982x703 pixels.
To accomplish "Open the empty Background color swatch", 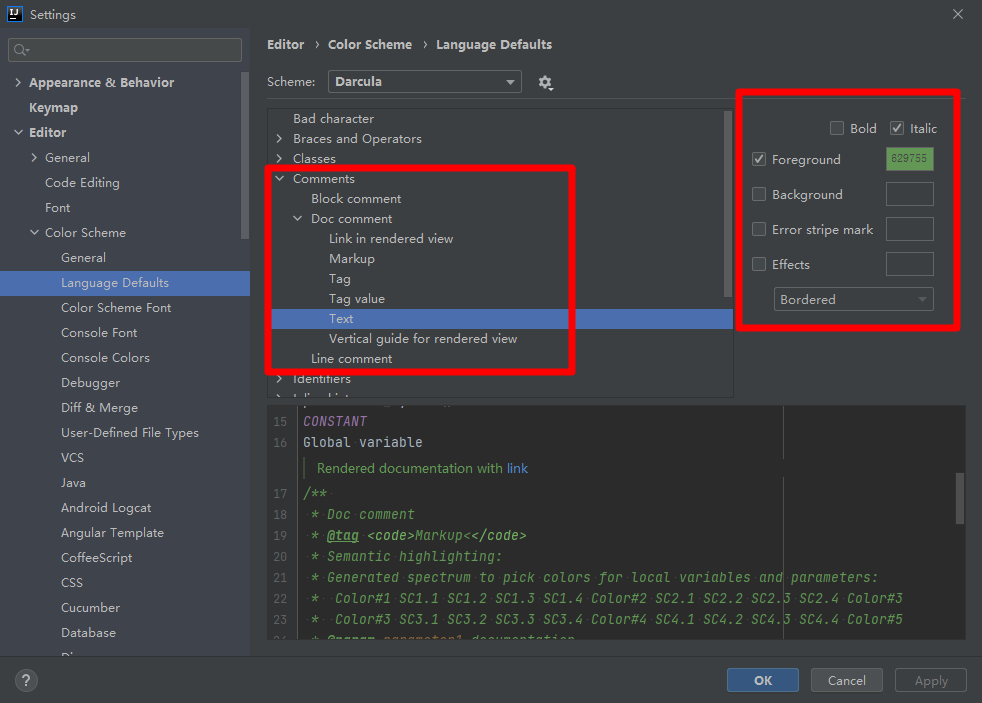I will [909, 194].
